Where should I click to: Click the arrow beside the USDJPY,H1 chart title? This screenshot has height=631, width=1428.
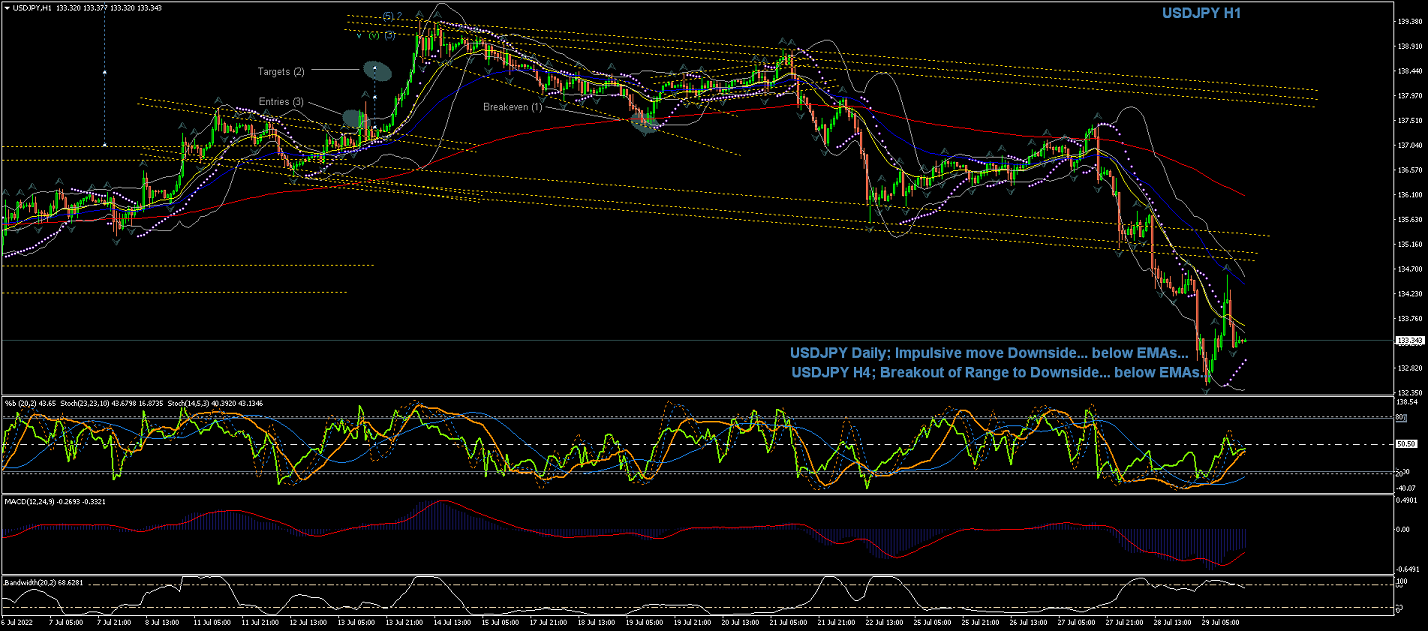click(6, 7)
